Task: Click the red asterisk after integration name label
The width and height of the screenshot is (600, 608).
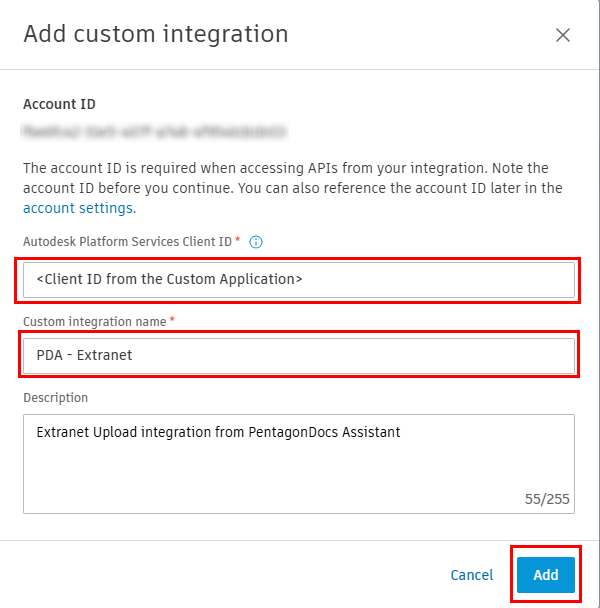Action: pyautogui.click(x=171, y=319)
